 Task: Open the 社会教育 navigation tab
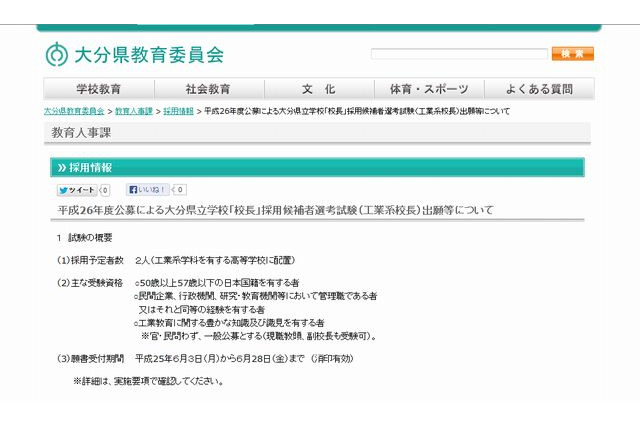[x=209, y=89]
